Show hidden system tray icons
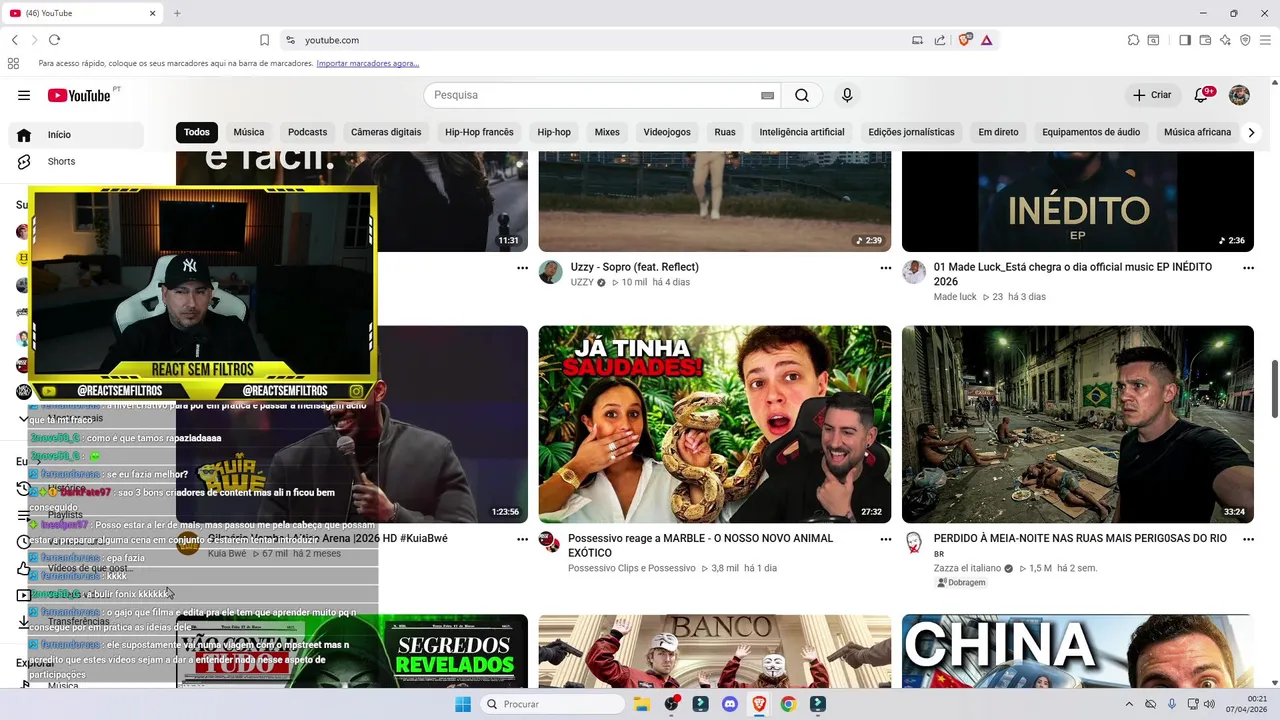Viewport: 1280px width, 720px height. pyautogui.click(x=1129, y=704)
